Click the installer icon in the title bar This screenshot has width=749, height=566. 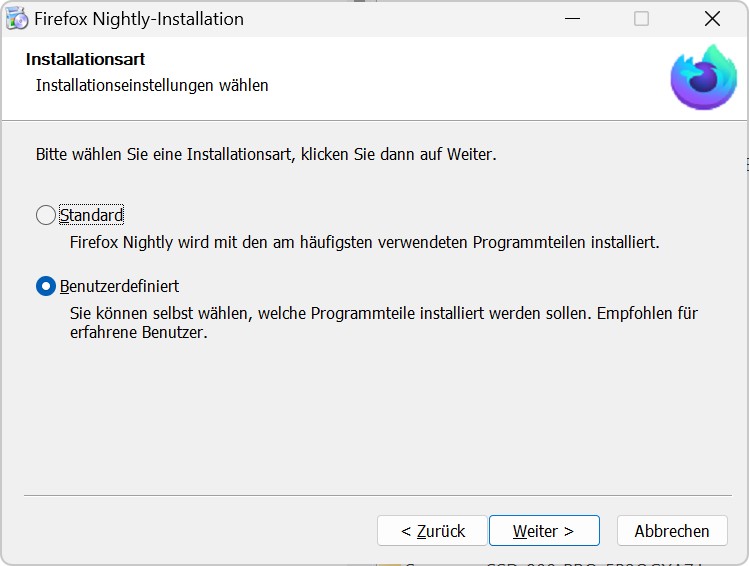click(17, 19)
